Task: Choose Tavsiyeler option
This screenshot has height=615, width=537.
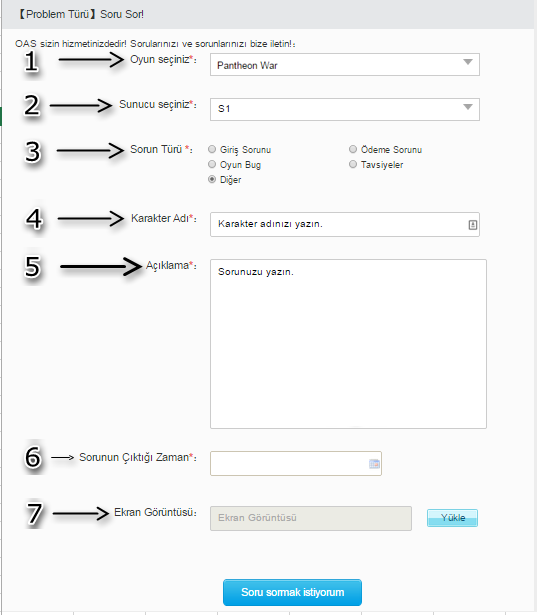Action: [353, 164]
